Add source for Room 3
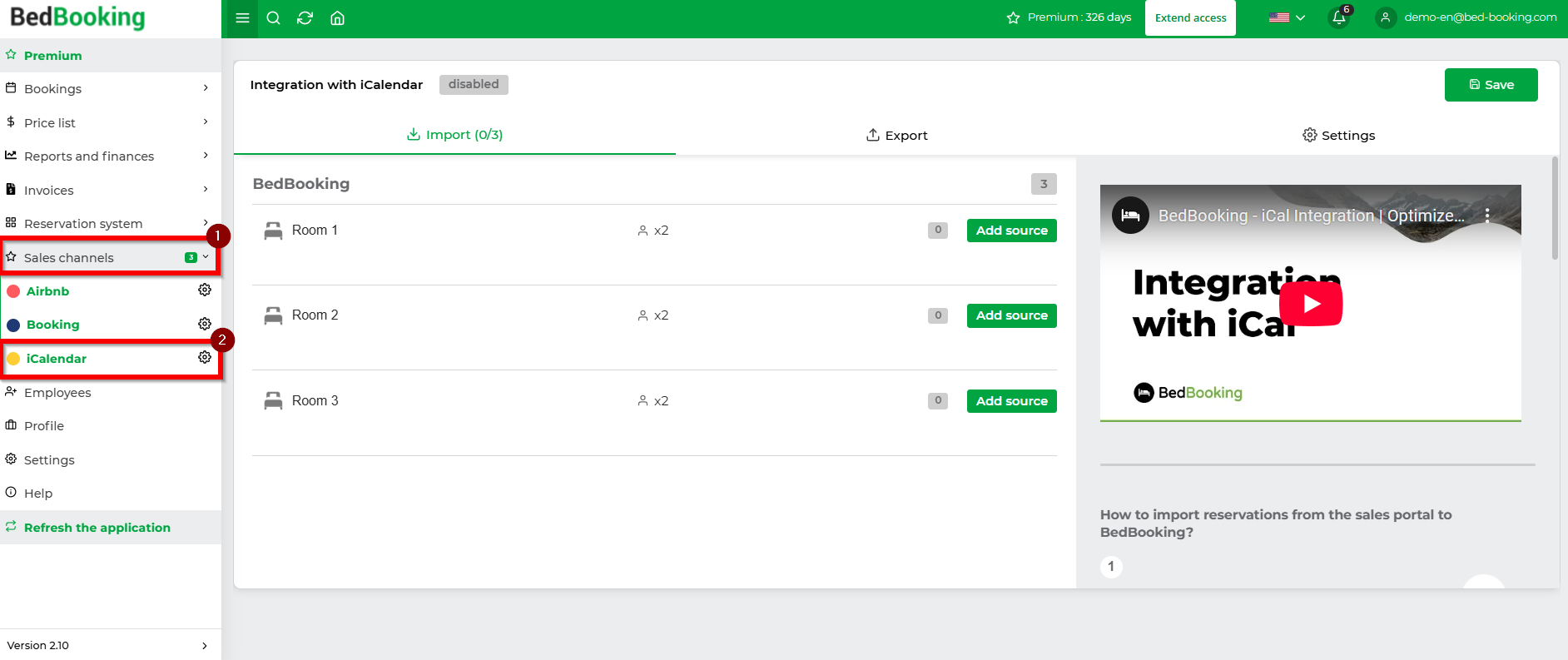Image resolution: width=1568 pixels, height=660 pixels. click(x=1011, y=401)
